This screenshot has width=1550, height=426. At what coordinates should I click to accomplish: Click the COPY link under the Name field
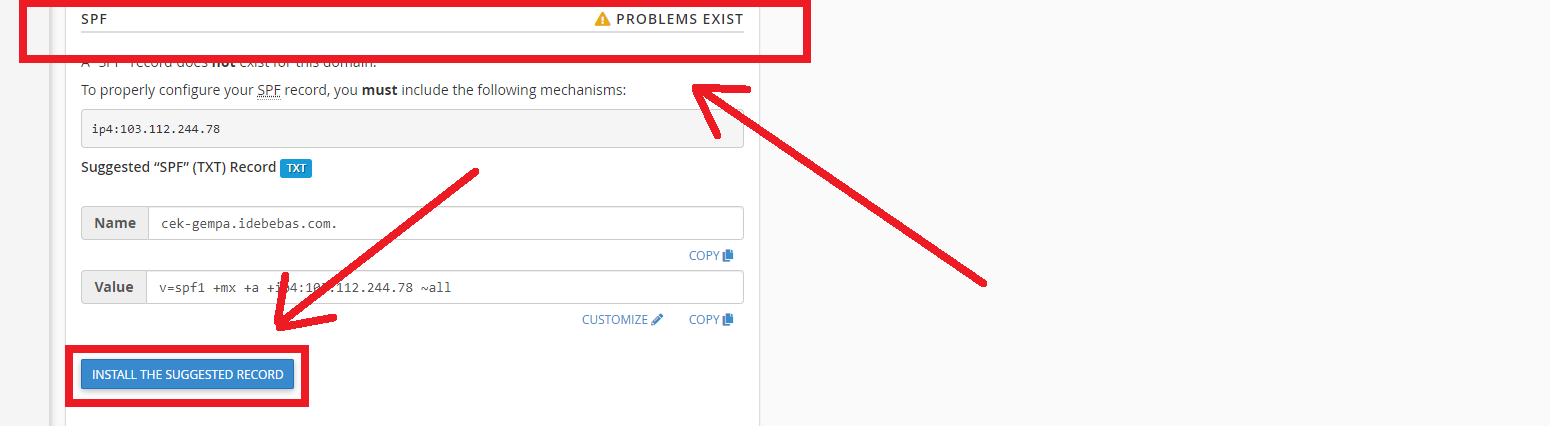tap(704, 255)
